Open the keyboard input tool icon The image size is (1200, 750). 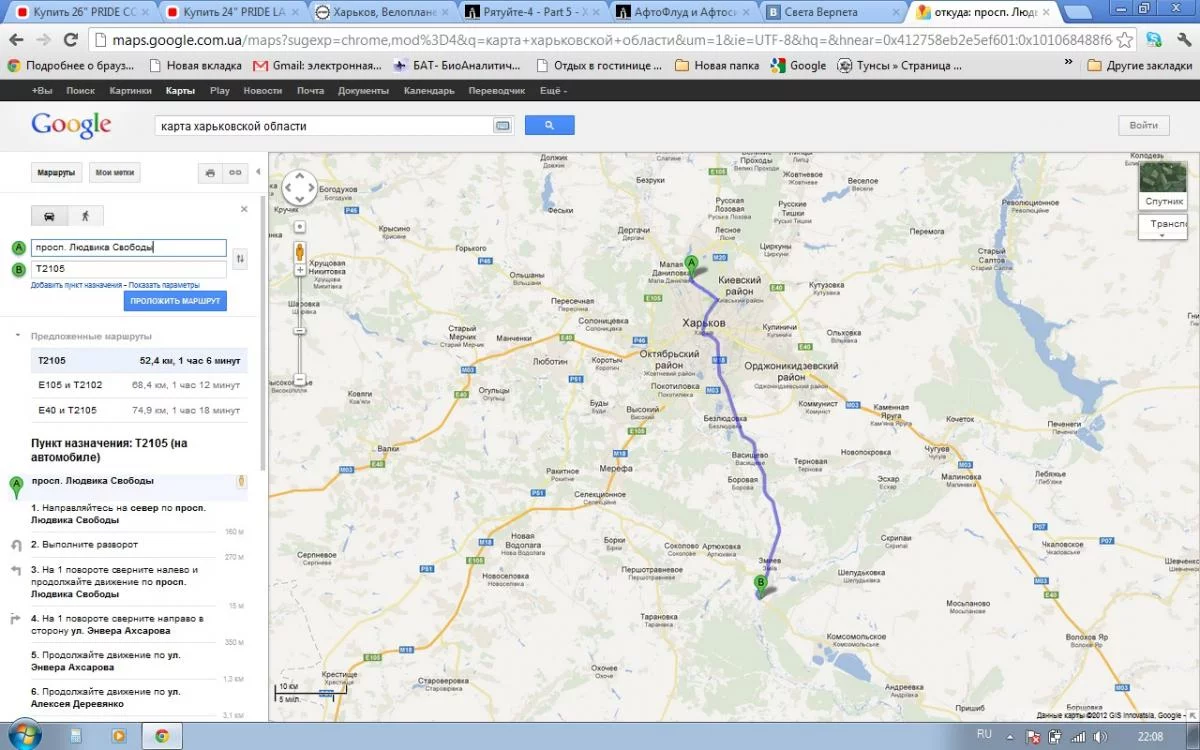point(502,126)
